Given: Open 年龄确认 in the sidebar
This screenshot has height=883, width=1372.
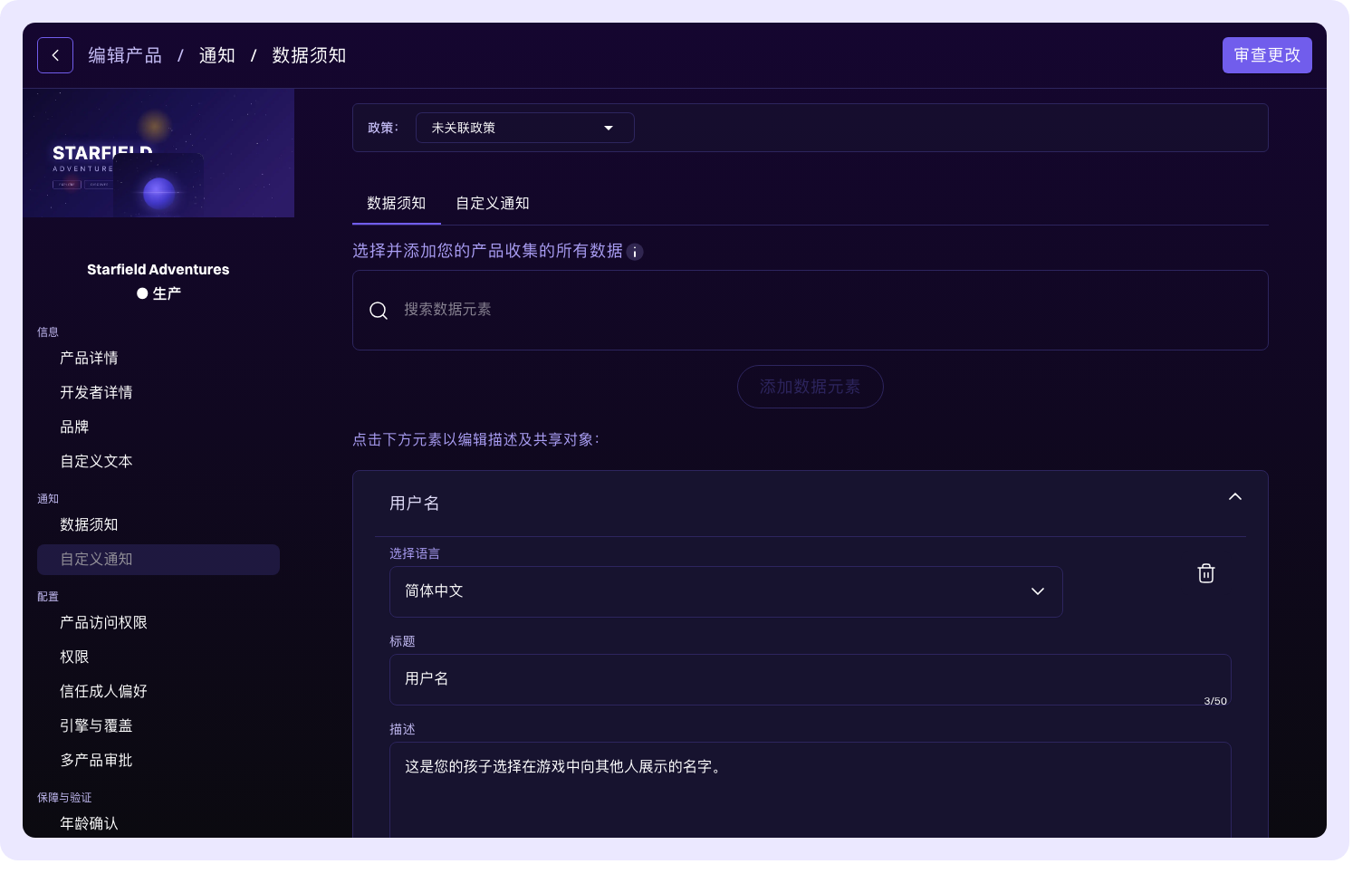Looking at the screenshot, I should [158, 824].
